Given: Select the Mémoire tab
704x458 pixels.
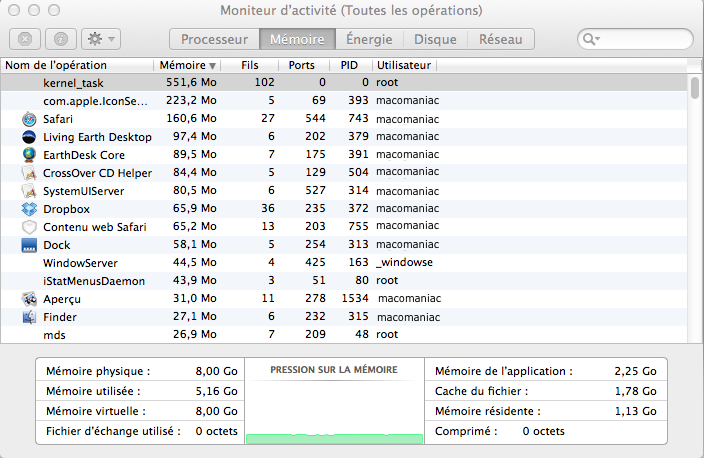Looking at the screenshot, I should [x=297, y=39].
